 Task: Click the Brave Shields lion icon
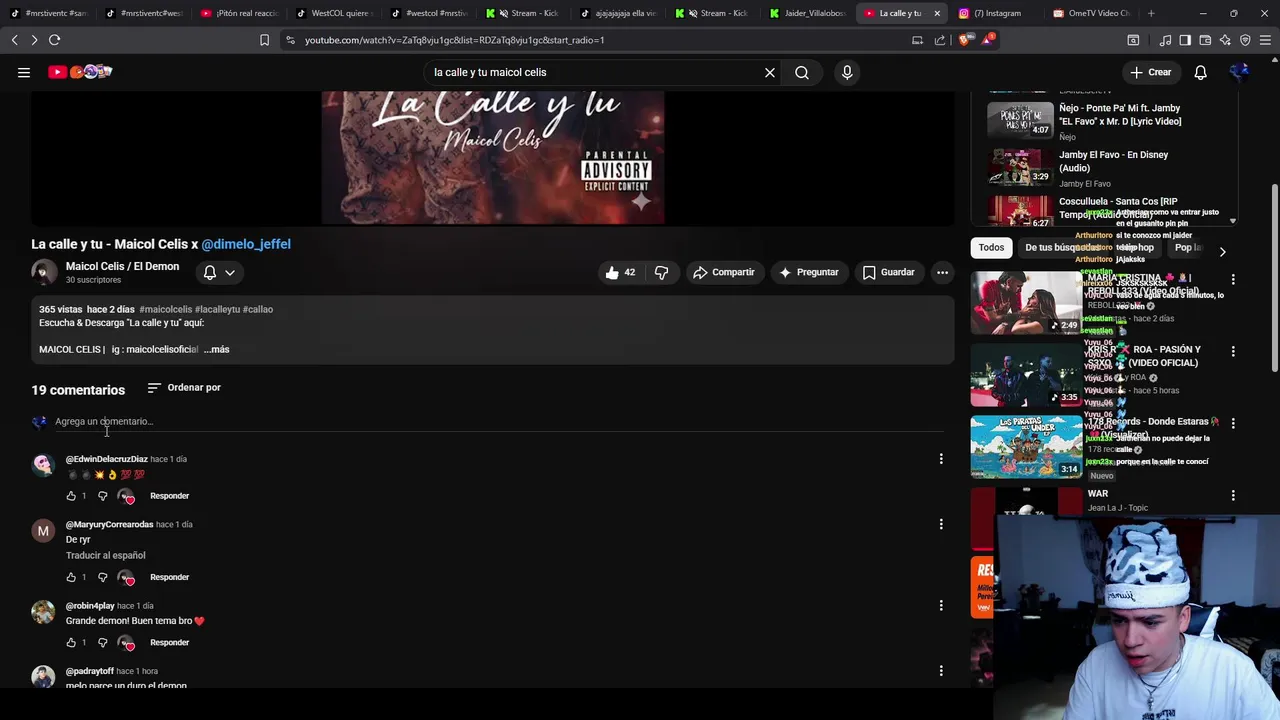(964, 40)
